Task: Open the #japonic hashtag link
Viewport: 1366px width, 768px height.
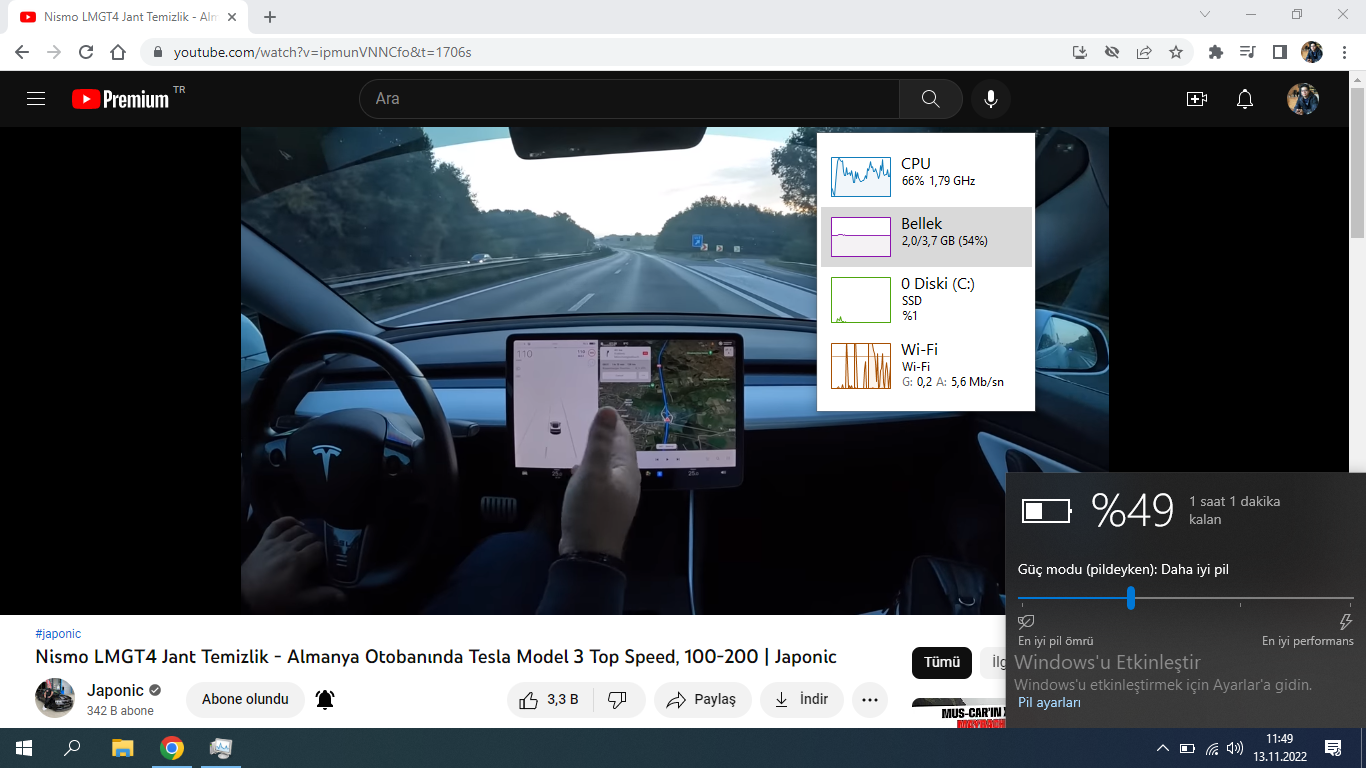Action: (x=58, y=634)
